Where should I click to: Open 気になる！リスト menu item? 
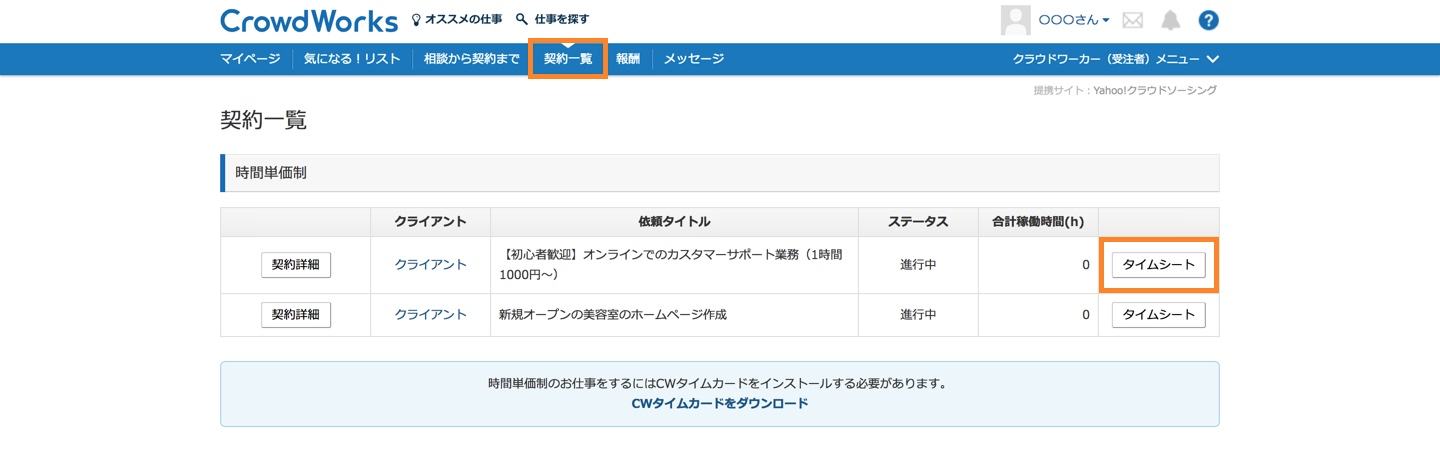[352, 59]
